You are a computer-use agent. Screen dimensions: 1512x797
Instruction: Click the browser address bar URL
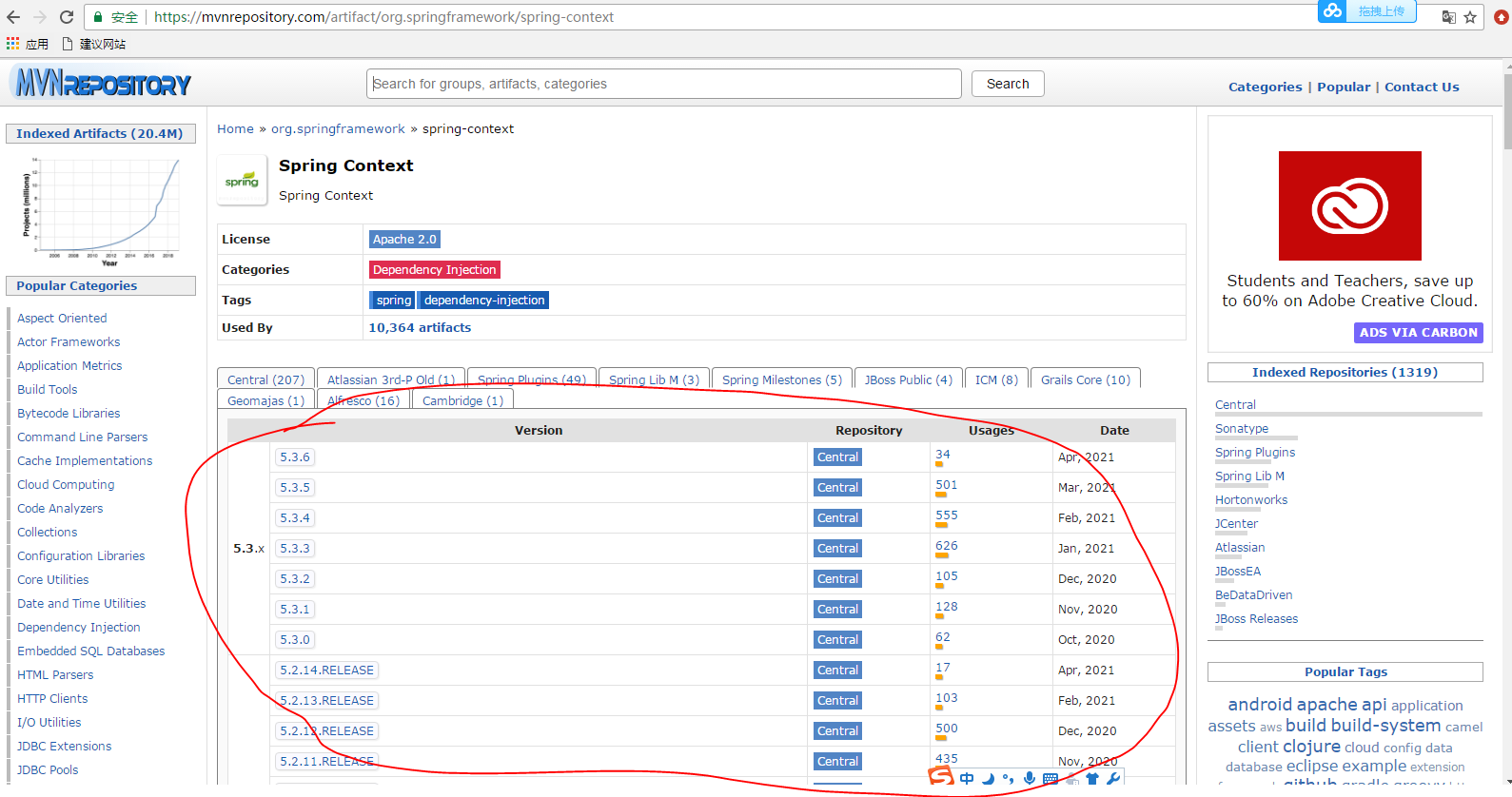pyautogui.click(x=383, y=17)
